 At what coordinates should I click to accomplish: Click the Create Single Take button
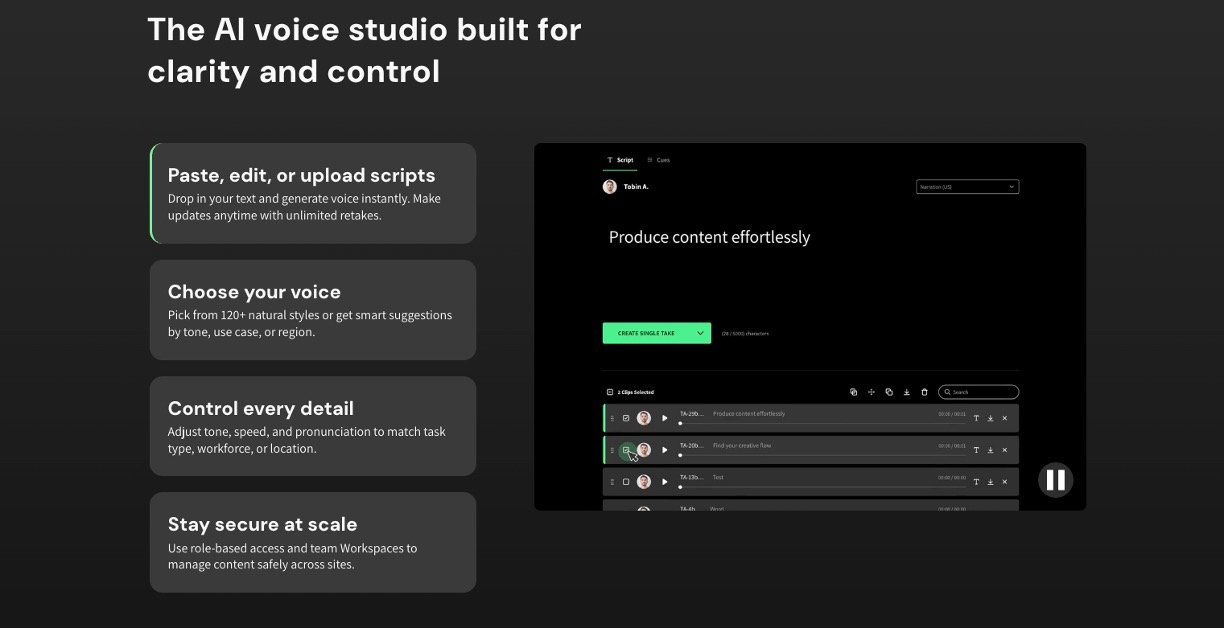click(646, 333)
